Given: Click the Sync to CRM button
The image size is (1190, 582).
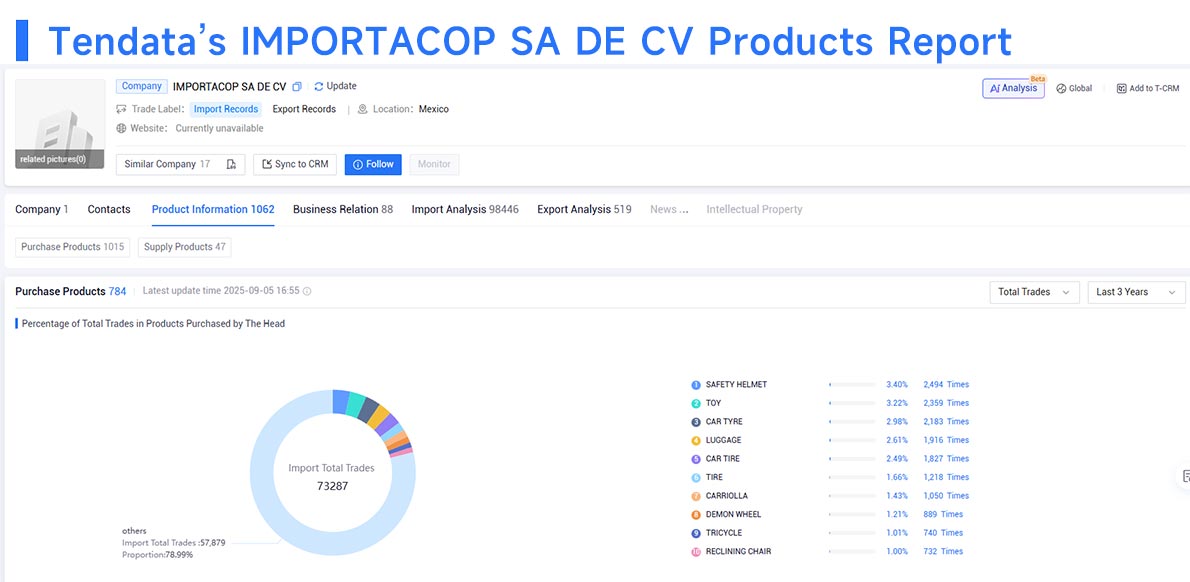Looking at the screenshot, I should [x=296, y=165].
